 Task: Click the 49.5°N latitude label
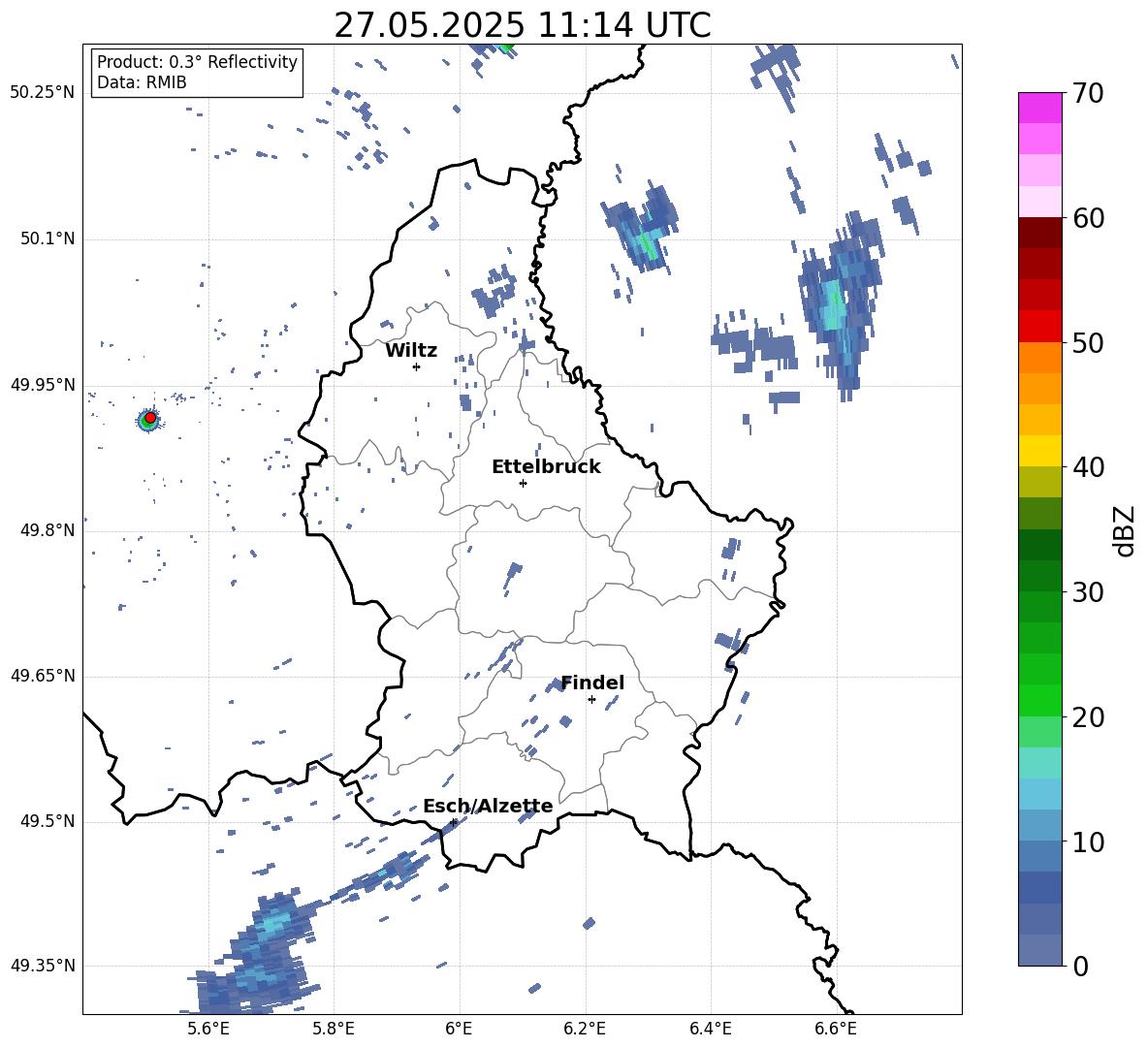pos(47,821)
